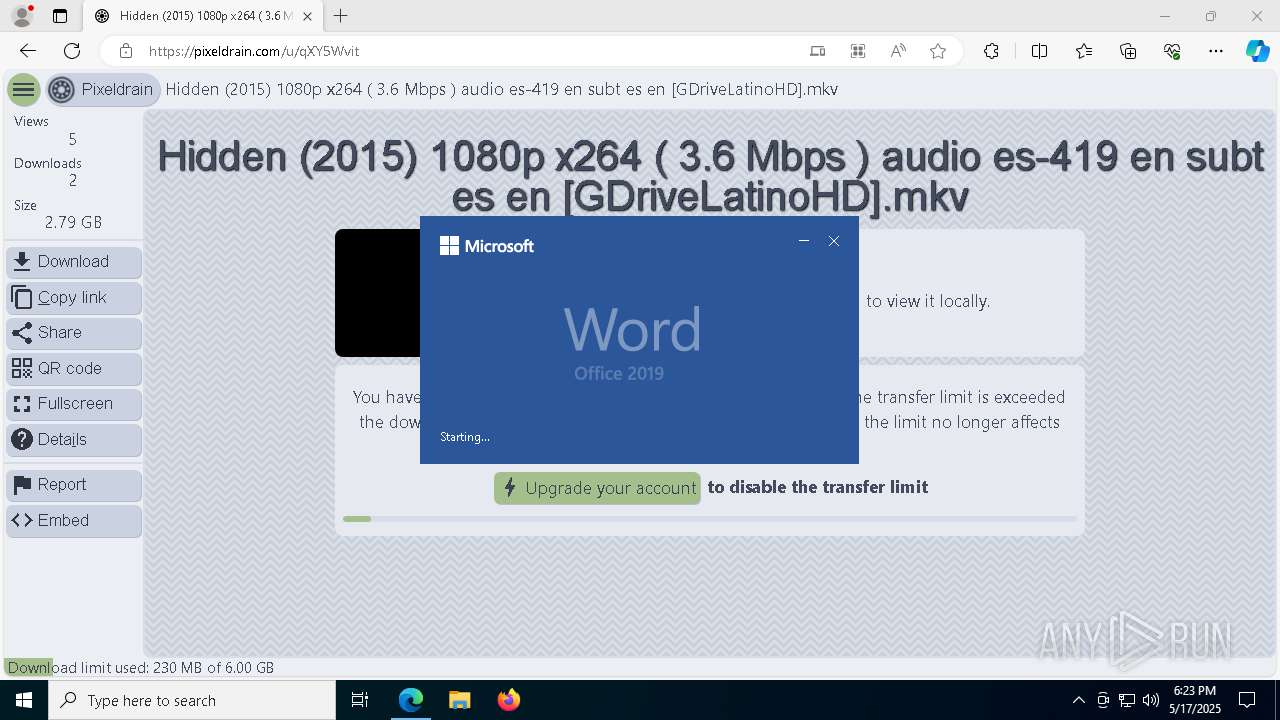The image size is (1280, 720).
Task: Open File Explorer from taskbar
Action: (x=459, y=700)
